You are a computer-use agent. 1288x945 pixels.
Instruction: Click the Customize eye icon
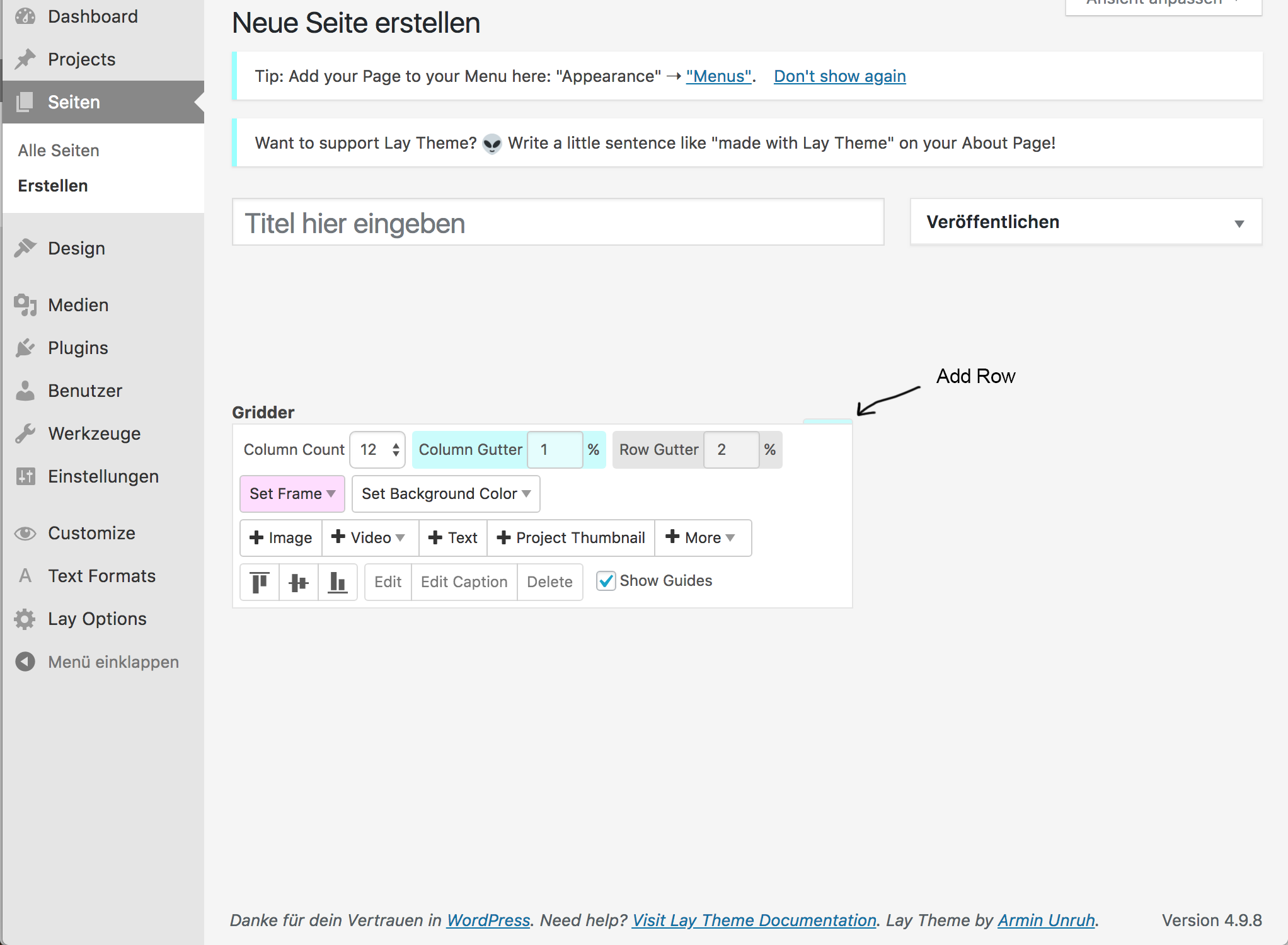(25, 533)
